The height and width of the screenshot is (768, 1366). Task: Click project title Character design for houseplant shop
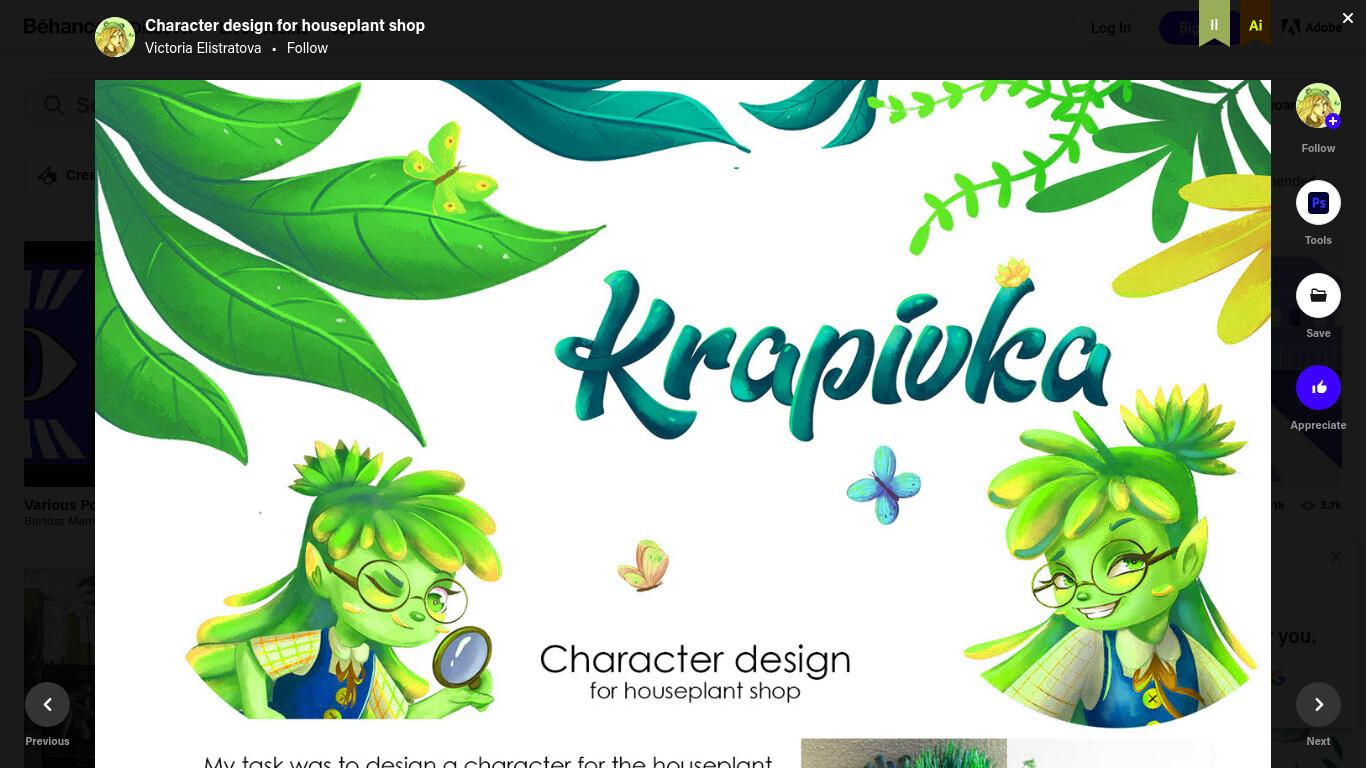(285, 25)
